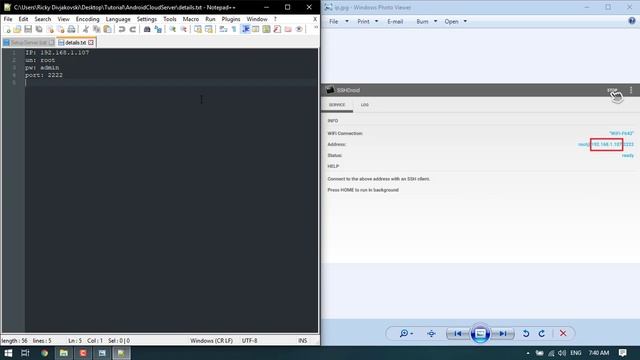Open the Photo Viewer zoom magnifier dropdown
640x360 pixels.
pyautogui.click(x=406, y=333)
